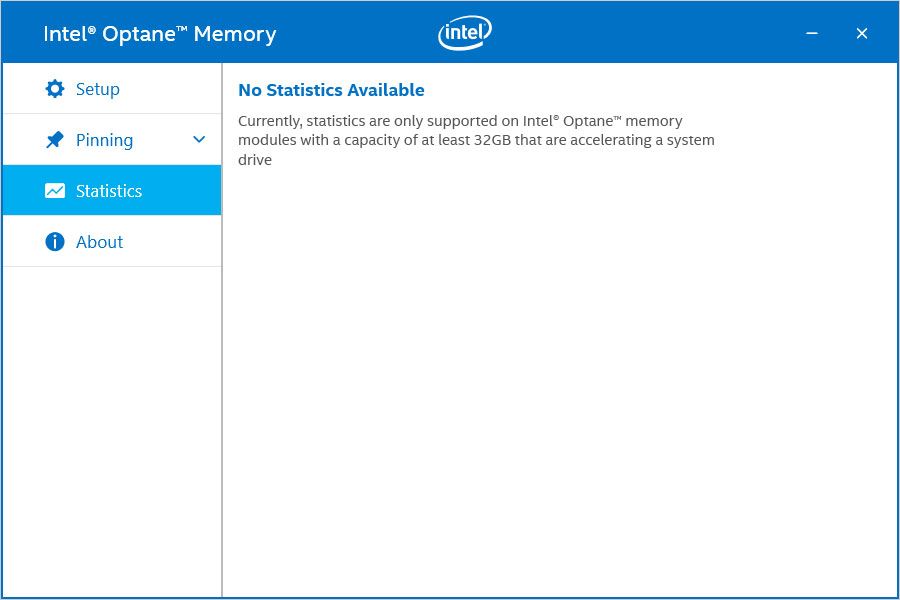Select the Pinning label in sidebar
The image size is (900, 600).
[104, 140]
